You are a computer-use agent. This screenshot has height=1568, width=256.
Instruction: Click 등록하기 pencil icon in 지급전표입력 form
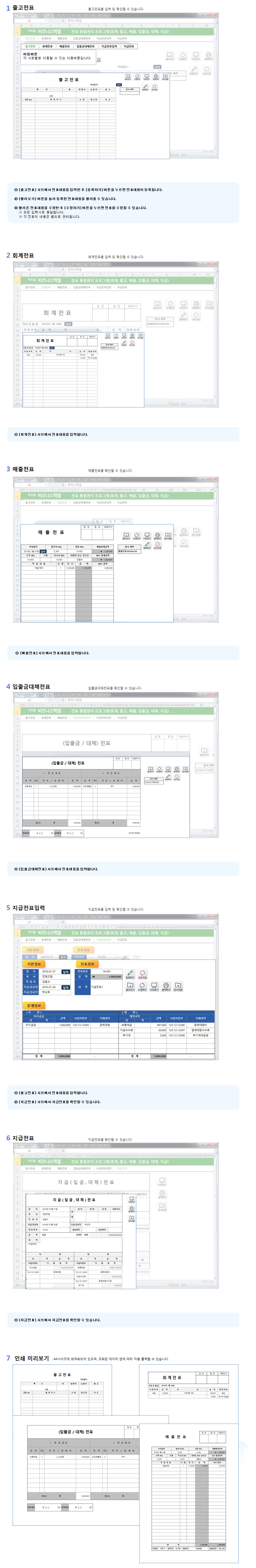tap(130, 974)
